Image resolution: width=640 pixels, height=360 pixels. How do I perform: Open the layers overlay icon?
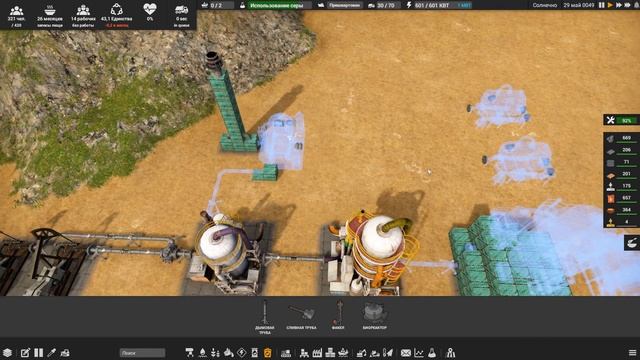(x=7, y=353)
